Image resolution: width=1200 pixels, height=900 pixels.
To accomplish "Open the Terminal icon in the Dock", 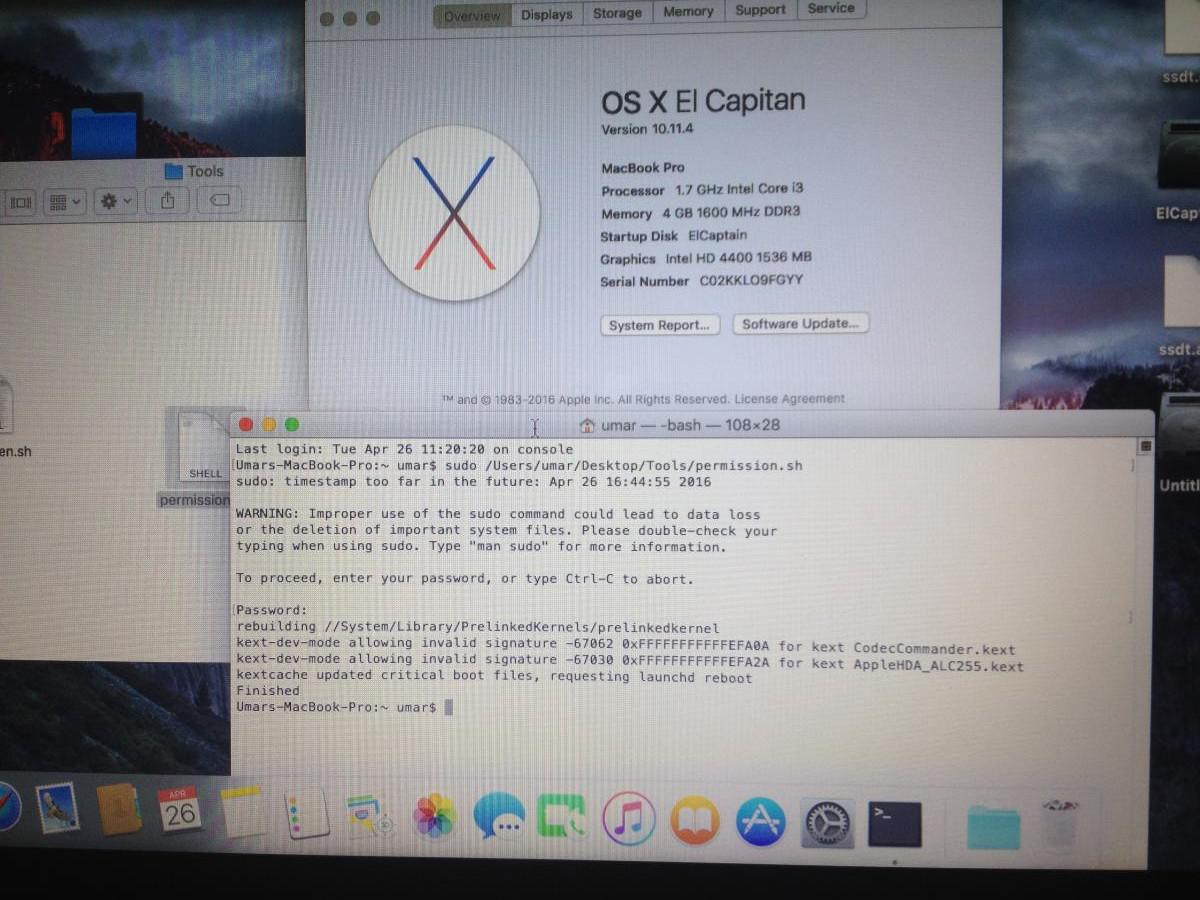I will point(894,822).
